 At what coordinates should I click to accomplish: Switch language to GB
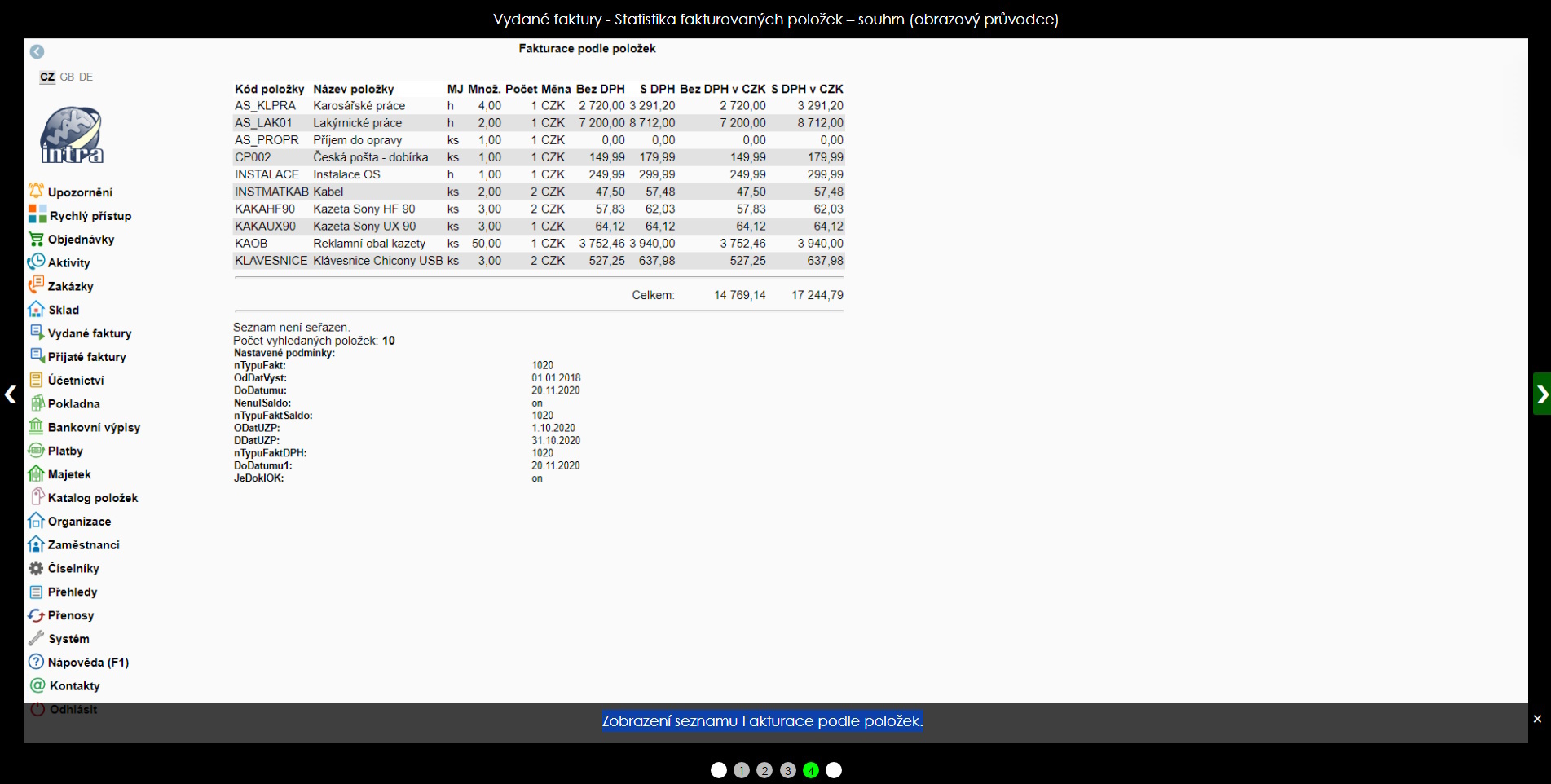pyautogui.click(x=67, y=77)
